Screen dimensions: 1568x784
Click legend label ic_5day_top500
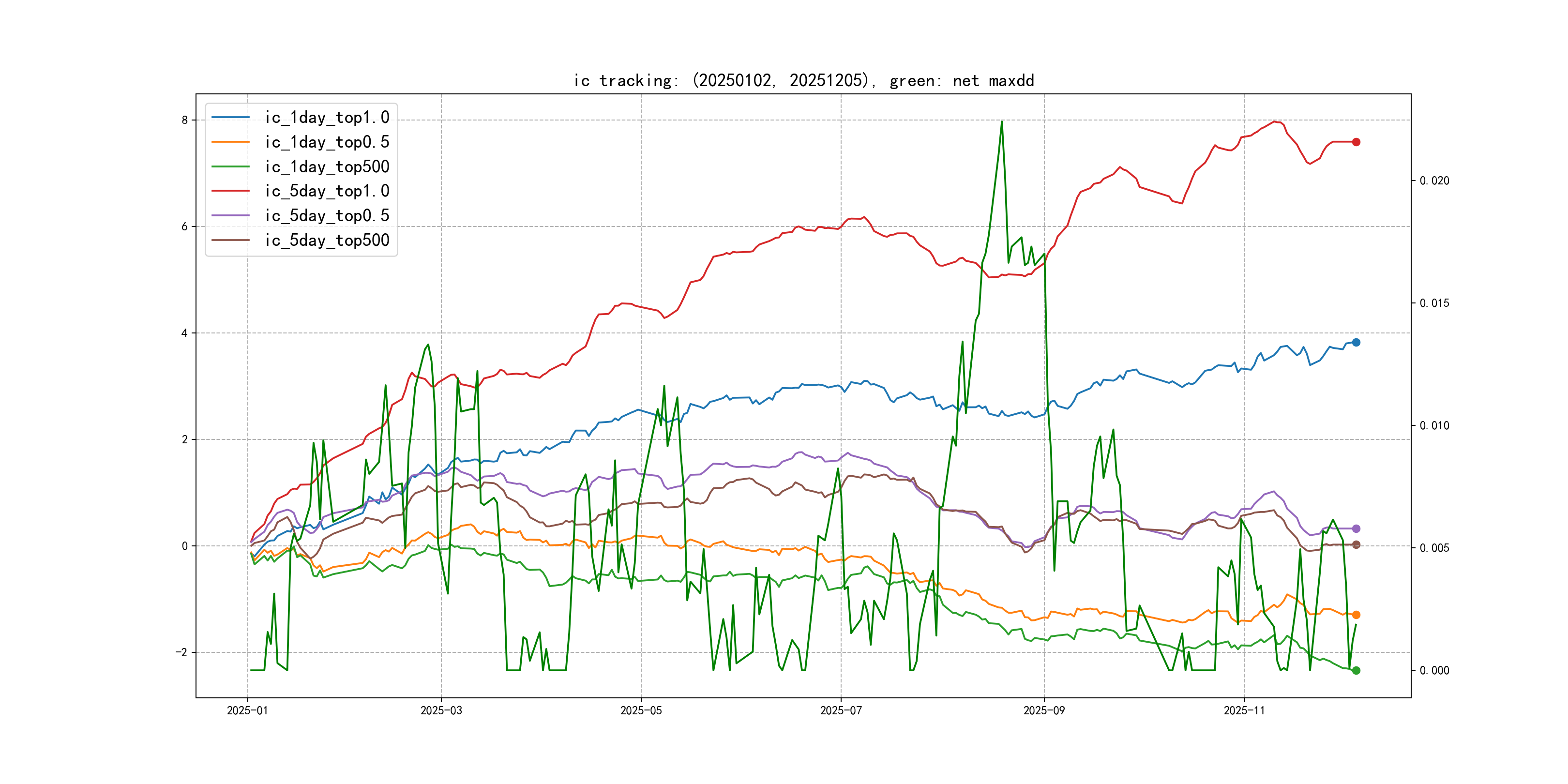click(x=327, y=241)
